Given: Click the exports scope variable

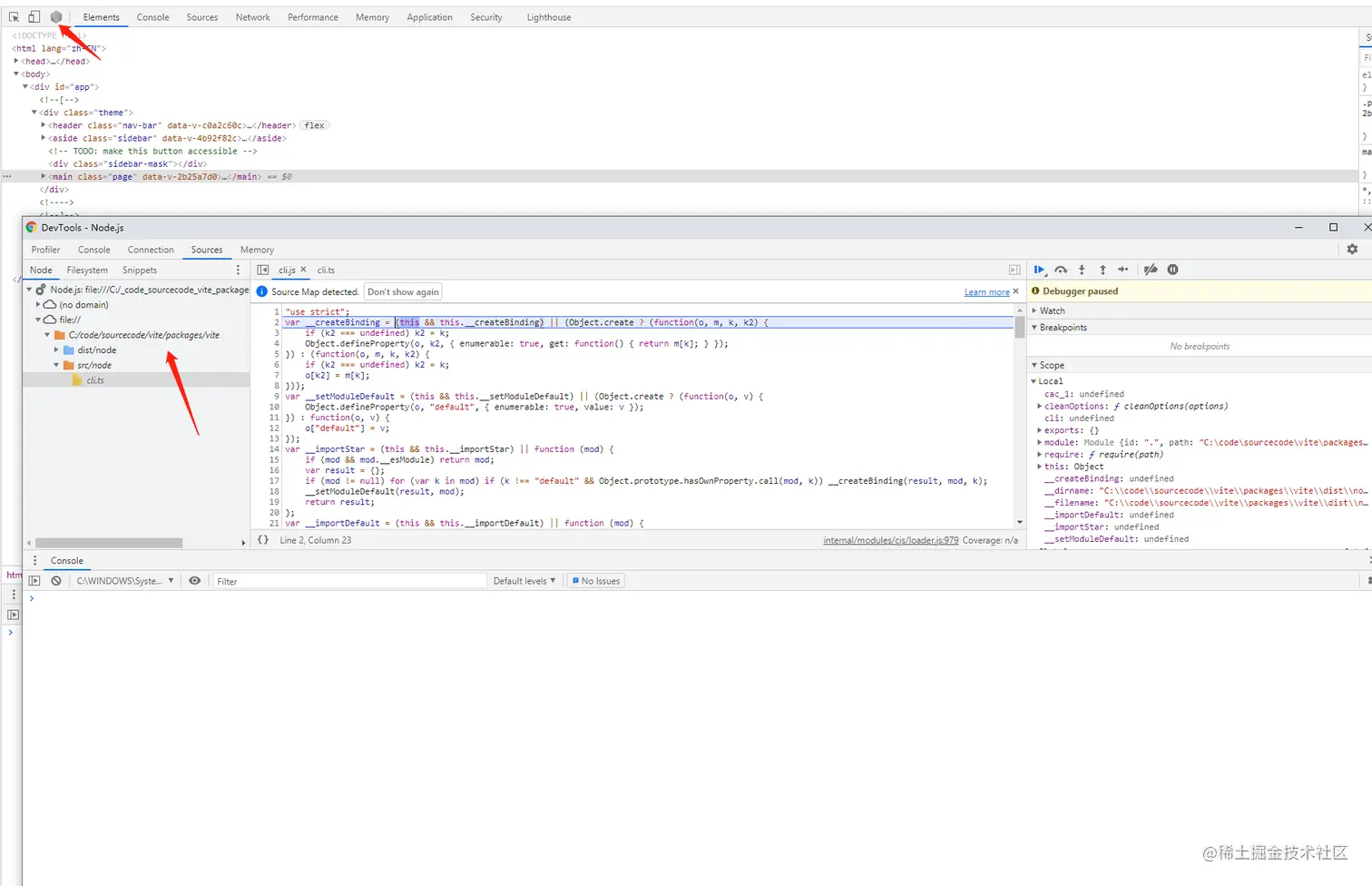Looking at the screenshot, I should pos(1071,430).
